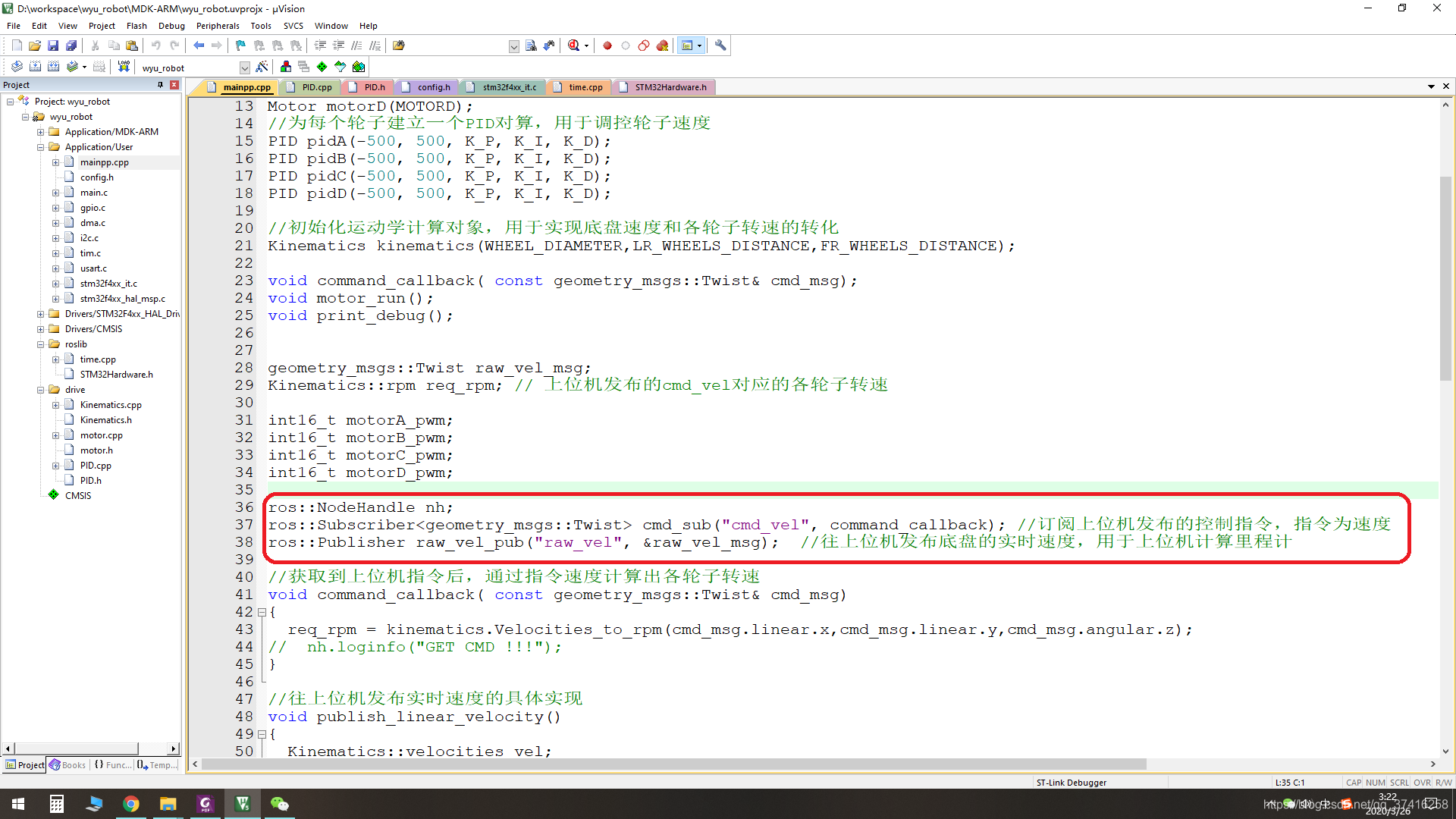Start debug session with magnifier icon
The height and width of the screenshot is (819, 1456).
(x=574, y=45)
